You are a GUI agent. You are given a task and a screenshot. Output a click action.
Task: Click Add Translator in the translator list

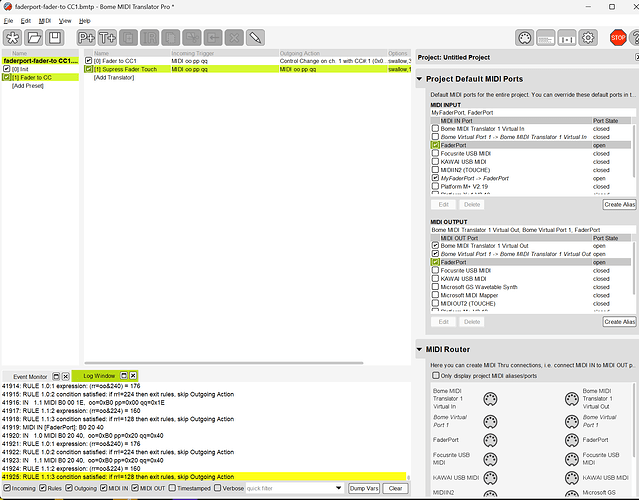click(x=114, y=77)
